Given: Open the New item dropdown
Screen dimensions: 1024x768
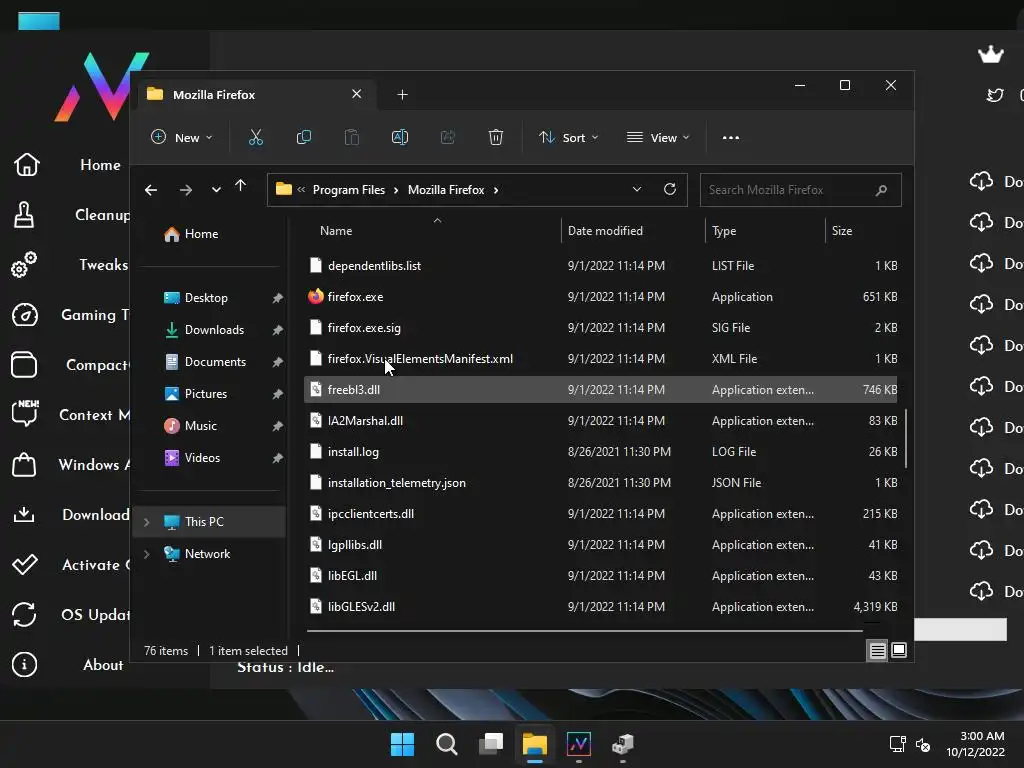Looking at the screenshot, I should pos(182,138).
